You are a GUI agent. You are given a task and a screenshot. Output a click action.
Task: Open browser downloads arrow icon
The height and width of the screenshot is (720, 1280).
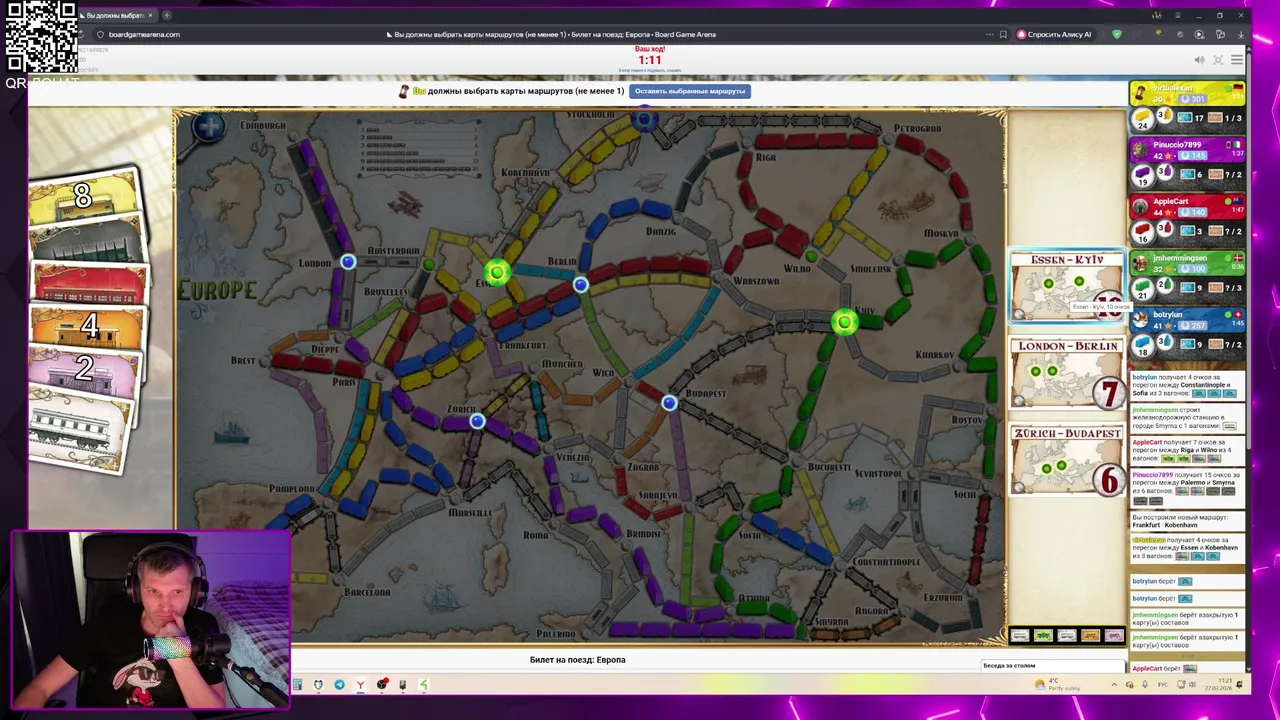click(1241, 34)
